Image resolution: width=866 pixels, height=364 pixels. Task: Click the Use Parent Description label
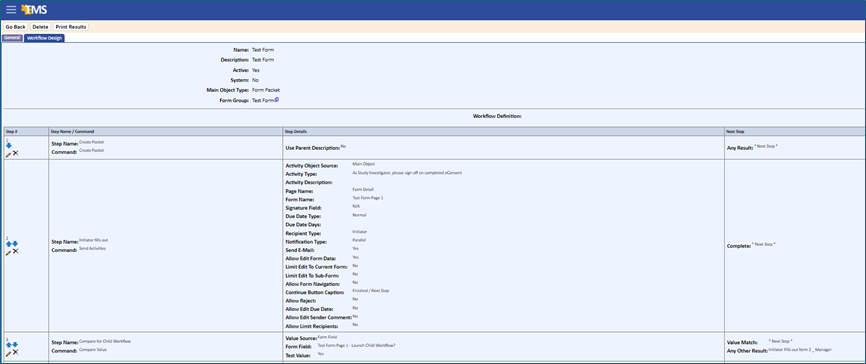pos(312,149)
